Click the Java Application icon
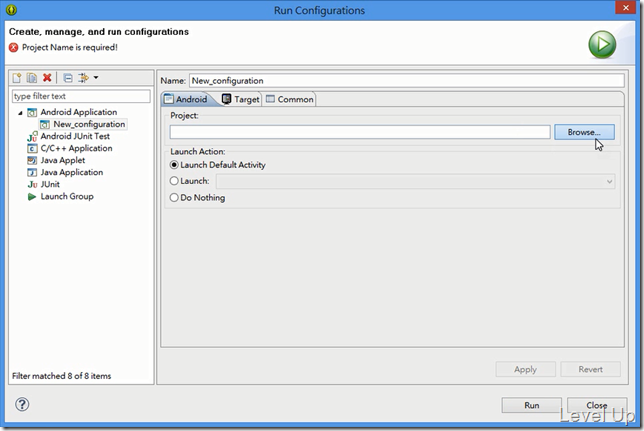 (x=32, y=172)
